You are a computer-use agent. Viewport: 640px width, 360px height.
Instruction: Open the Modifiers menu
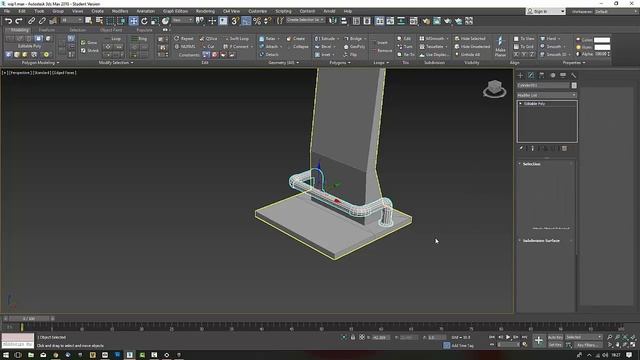(120, 11)
